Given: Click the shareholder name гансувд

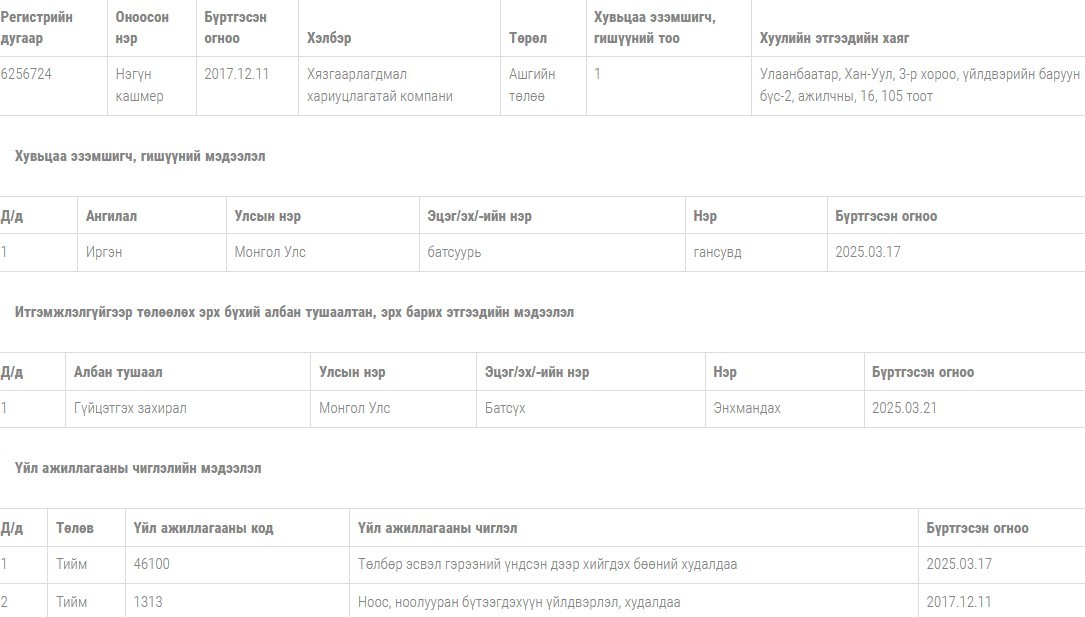Looking at the screenshot, I should [717, 252].
